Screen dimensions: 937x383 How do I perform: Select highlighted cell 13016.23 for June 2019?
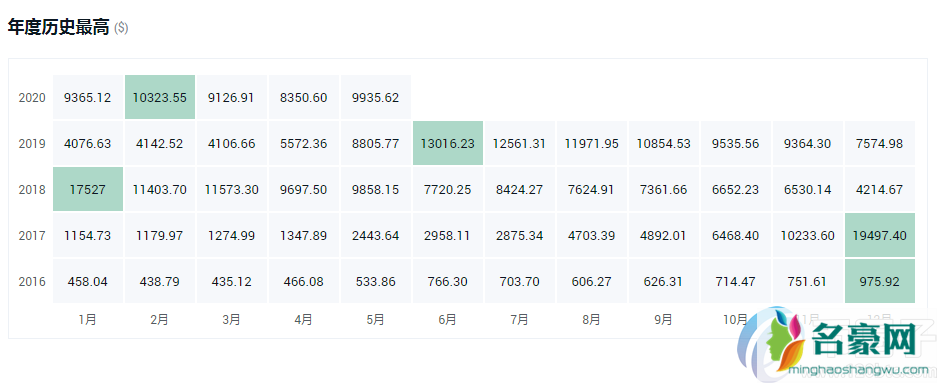click(448, 143)
